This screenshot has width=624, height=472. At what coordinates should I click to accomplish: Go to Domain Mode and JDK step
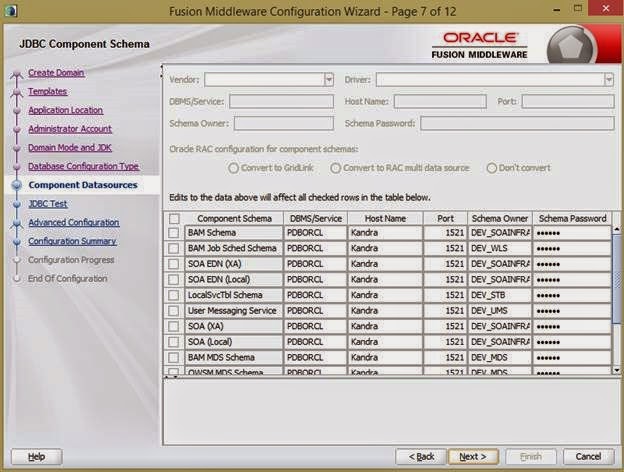pyautogui.click(x=70, y=148)
